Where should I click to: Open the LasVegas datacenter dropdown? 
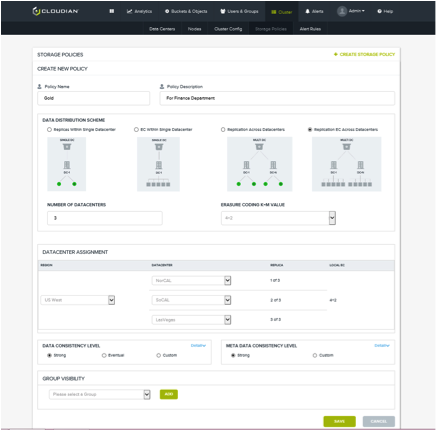tap(191, 320)
